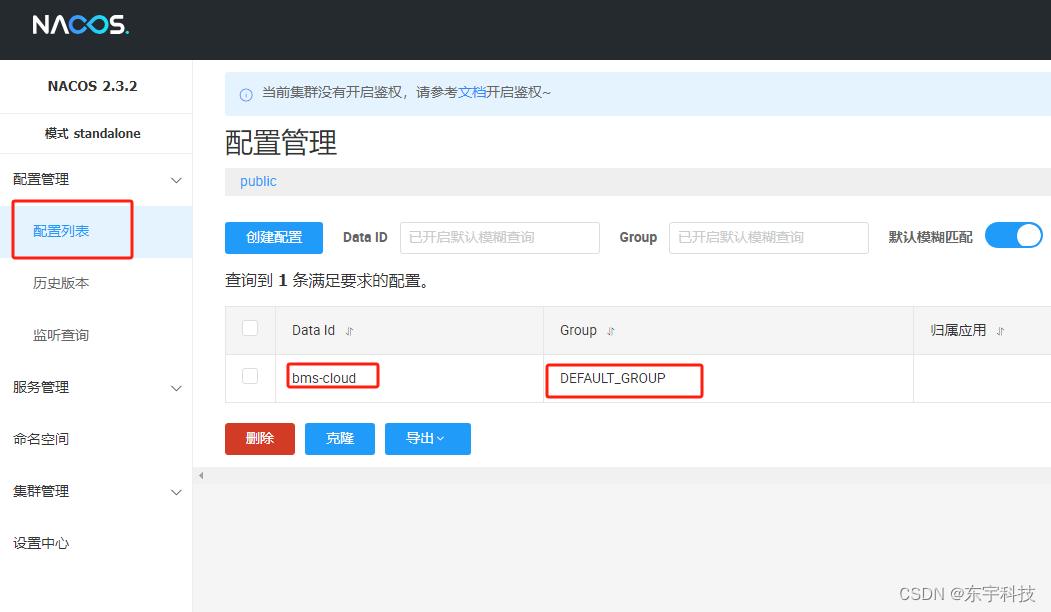Expand the 集群管理 sidebar section
The width and height of the screenshot is (1051, 612).
tap(96, 491)
